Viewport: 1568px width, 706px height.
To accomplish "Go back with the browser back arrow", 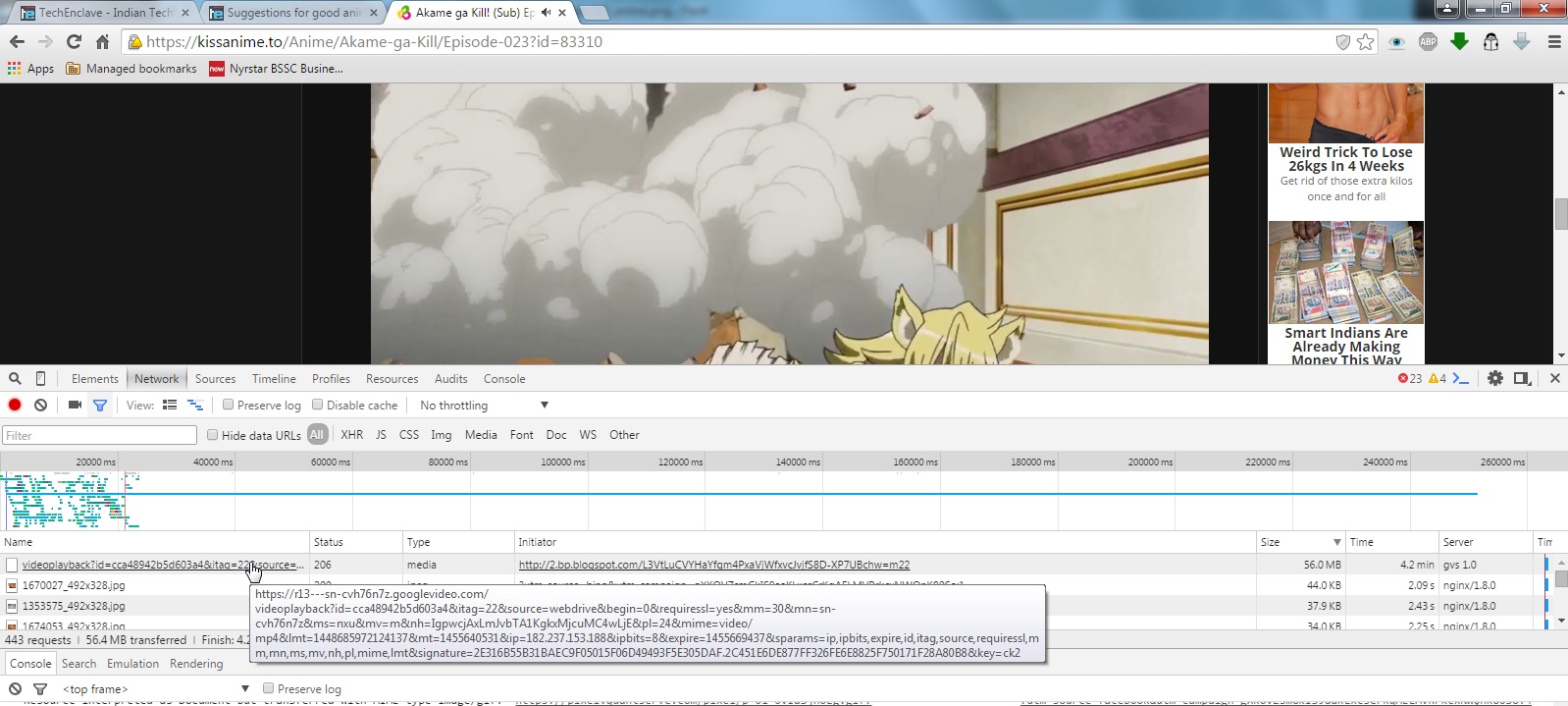I will coord(17,41).
